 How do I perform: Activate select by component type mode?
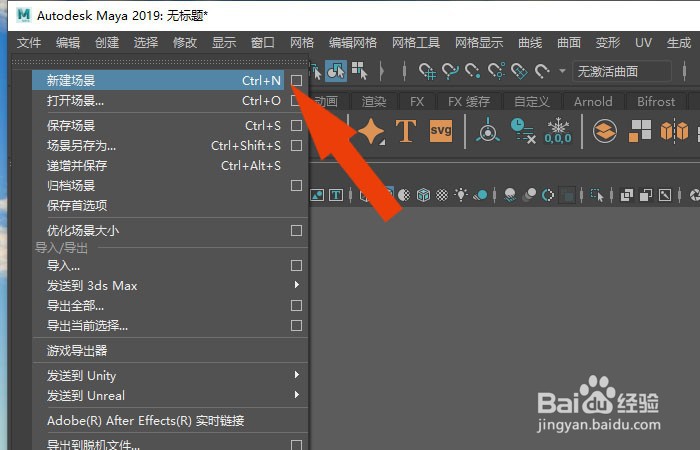coord(359,71)
